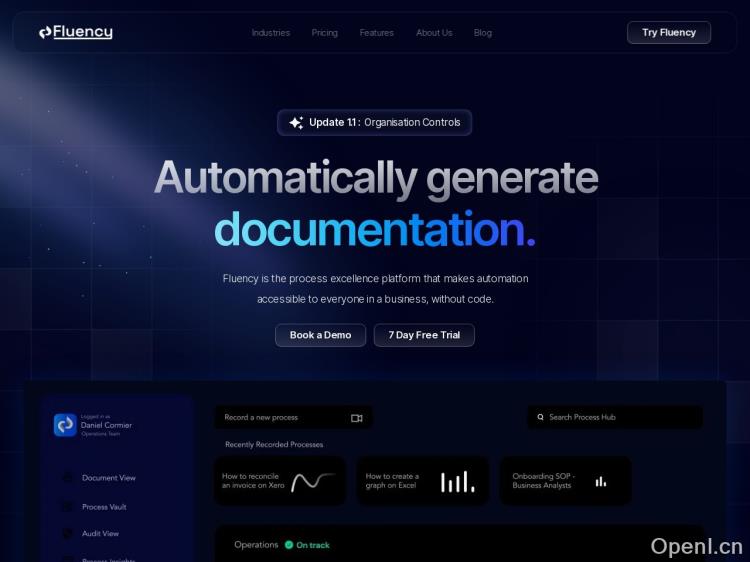Click the green On track status icon
Viewport: 750px width, 562px height.
289,545
